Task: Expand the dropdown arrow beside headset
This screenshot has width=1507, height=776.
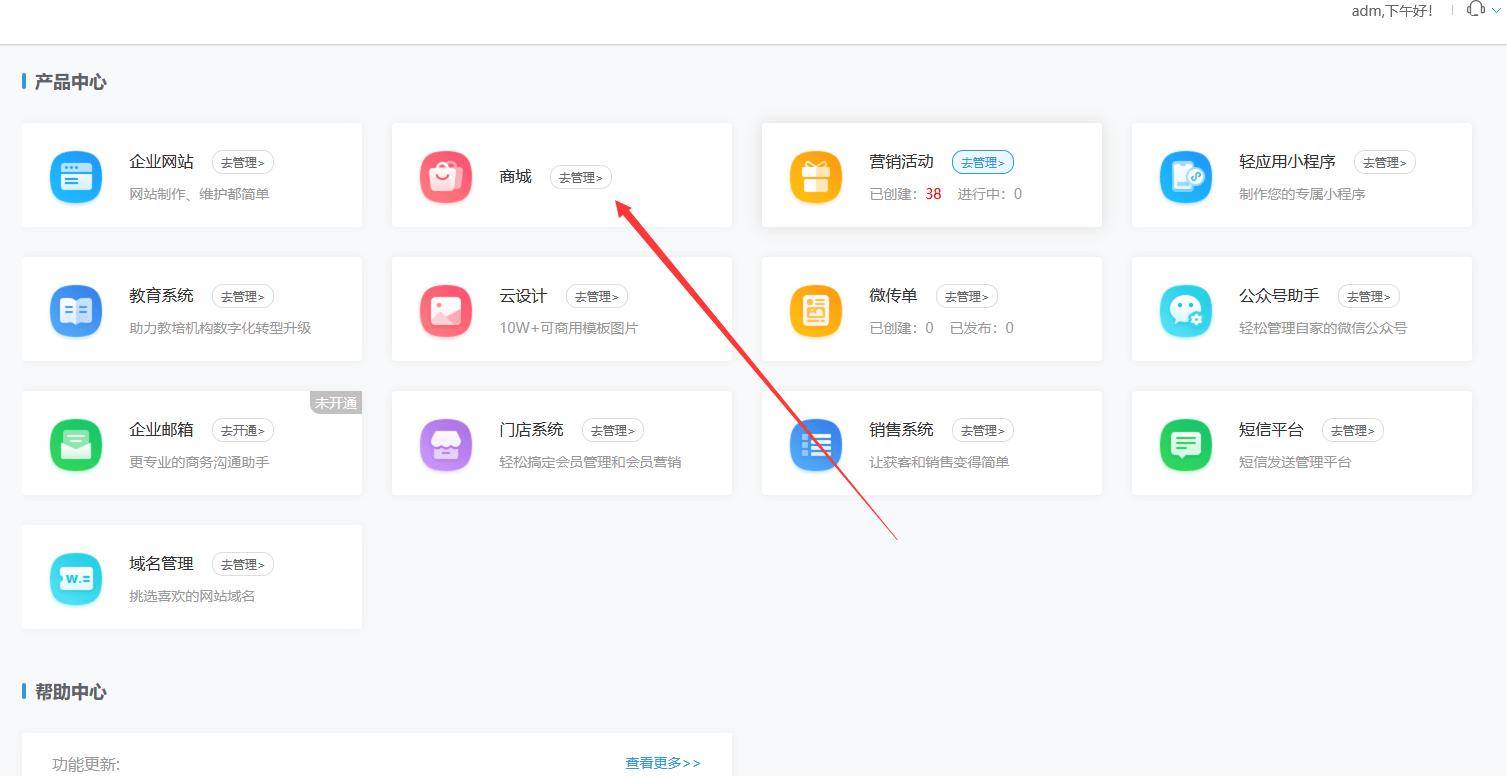Action: (x=1497, y=10)
